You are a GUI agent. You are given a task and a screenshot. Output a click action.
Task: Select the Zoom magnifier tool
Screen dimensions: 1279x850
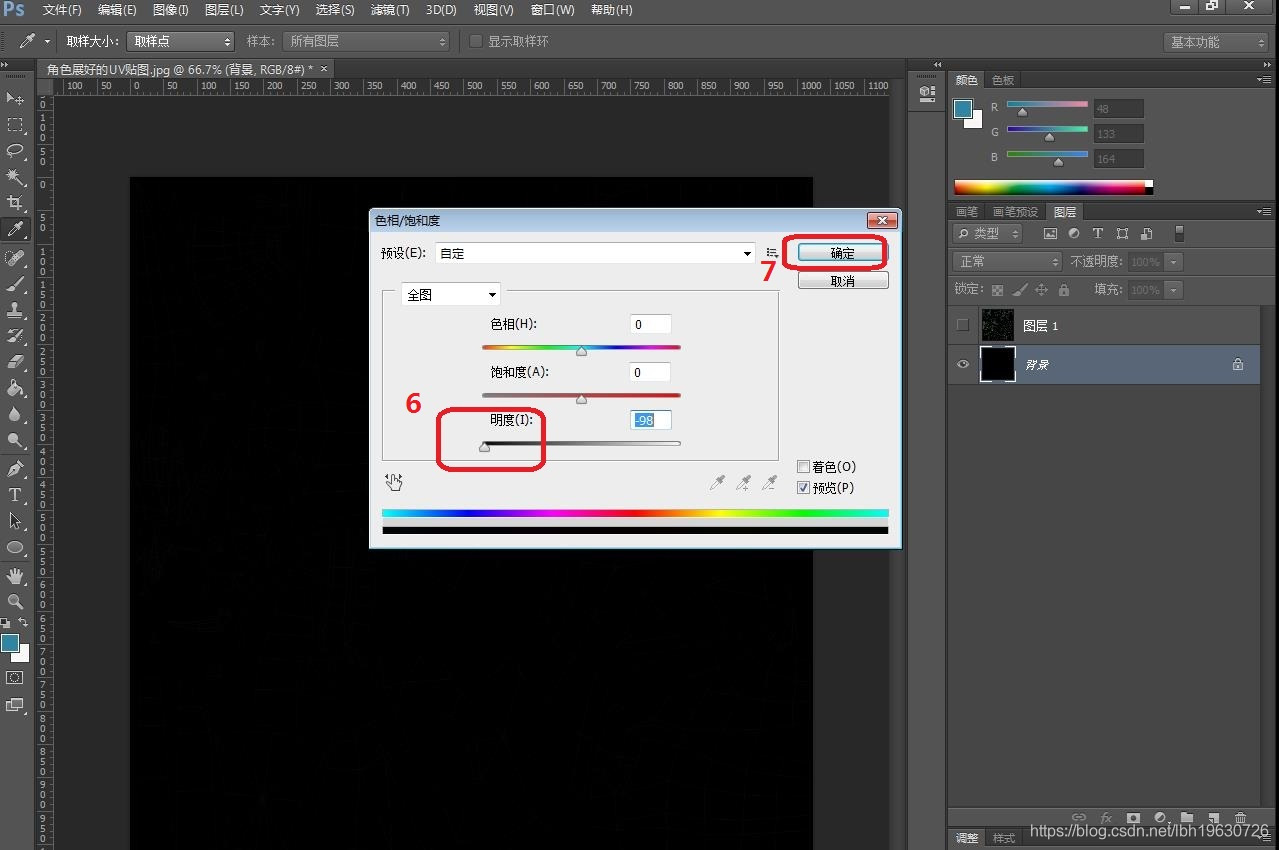coord(15,602)
